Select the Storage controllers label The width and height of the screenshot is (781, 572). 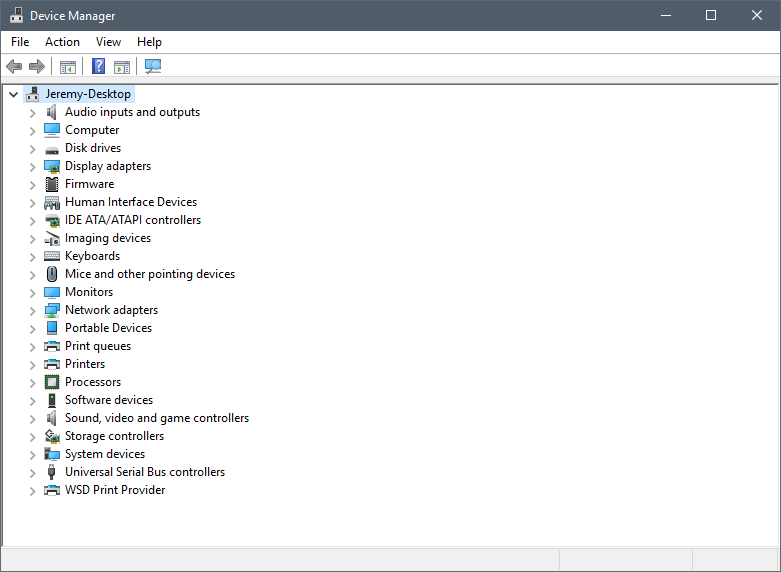pos(115,436)
